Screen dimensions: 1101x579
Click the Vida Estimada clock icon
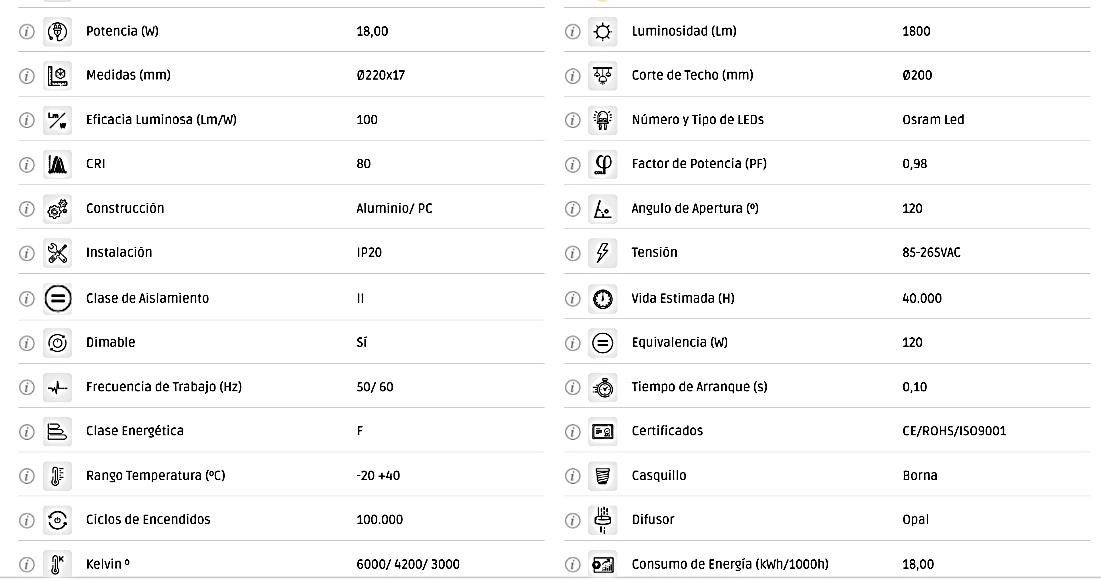[x=603, y=298]
